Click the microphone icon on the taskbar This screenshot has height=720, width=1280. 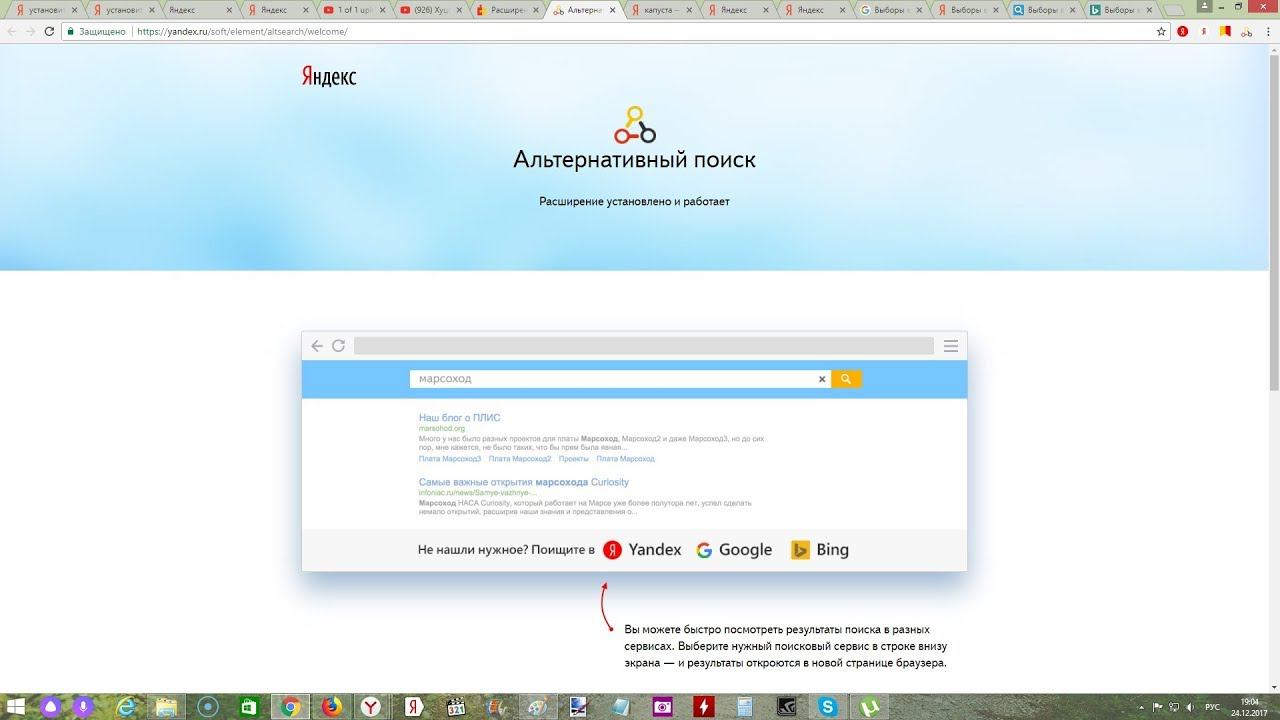click(85, 707)
